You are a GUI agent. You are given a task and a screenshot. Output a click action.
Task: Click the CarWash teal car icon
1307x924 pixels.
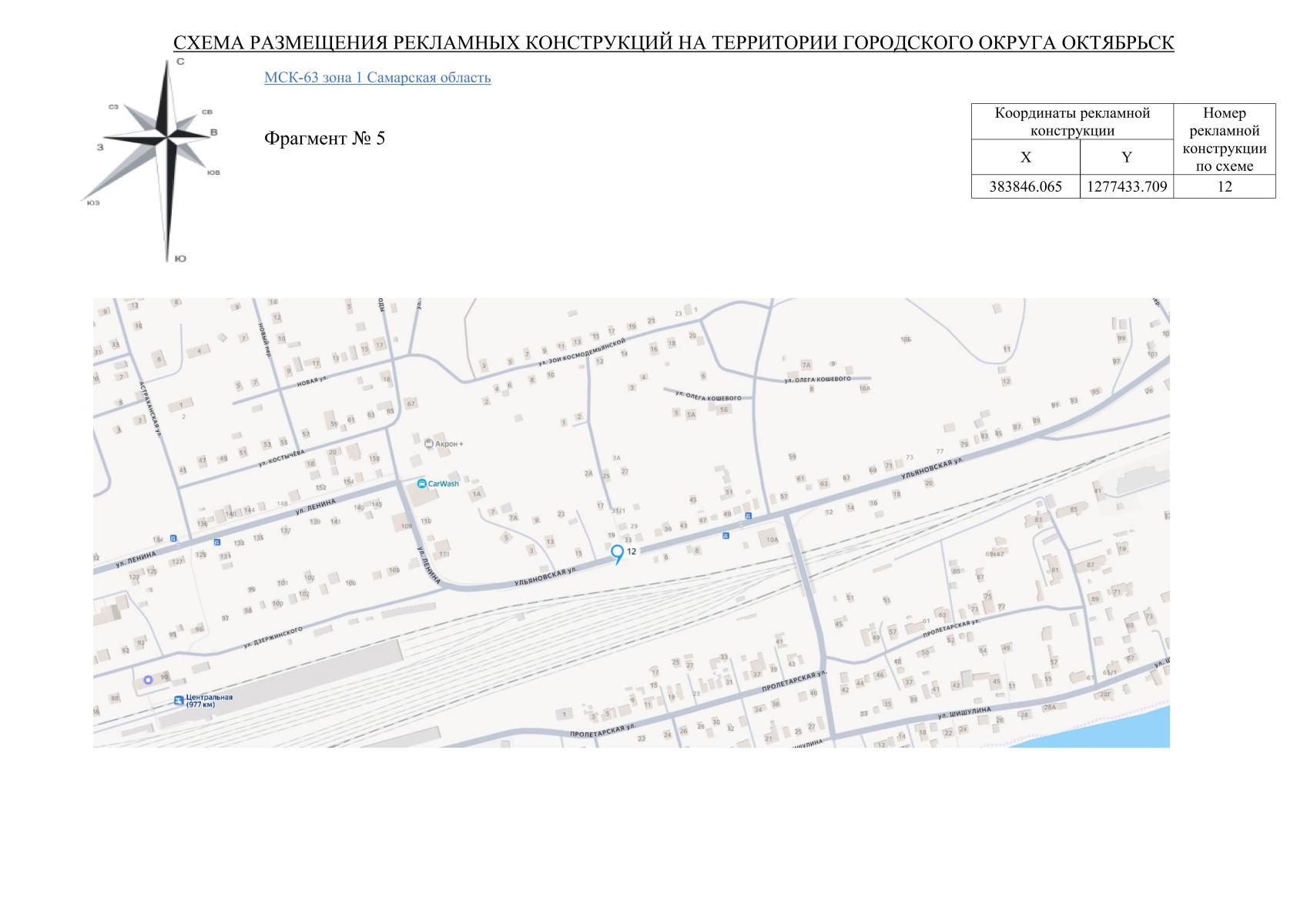(421, 484)
